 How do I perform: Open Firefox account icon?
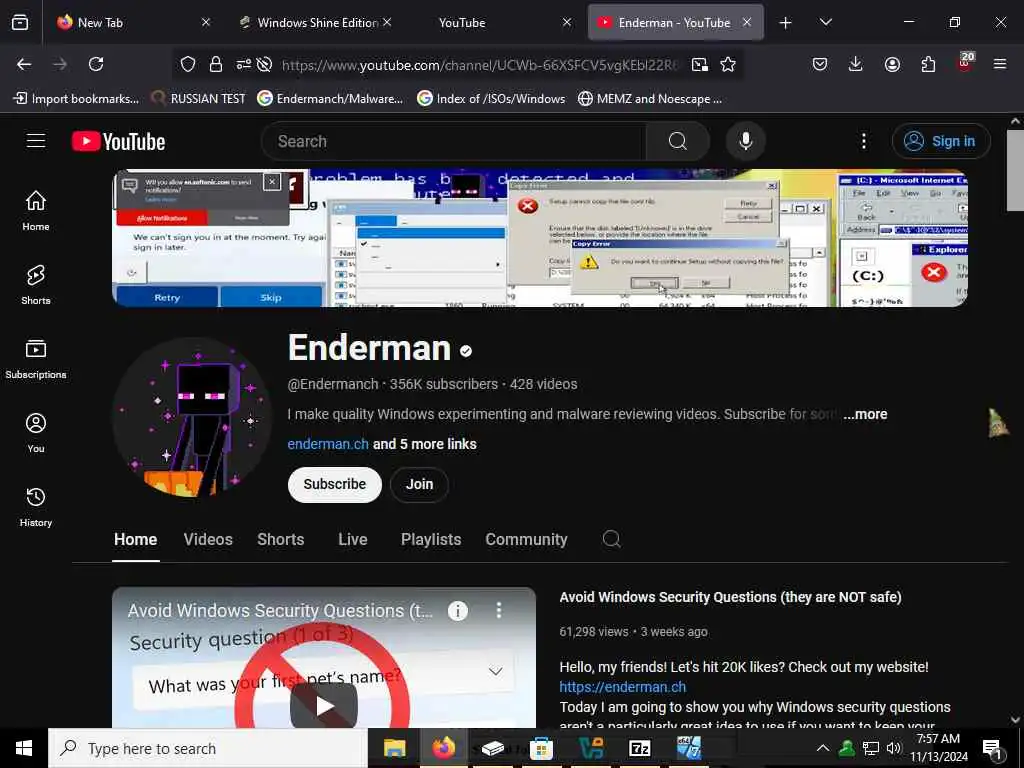(892, 64)
